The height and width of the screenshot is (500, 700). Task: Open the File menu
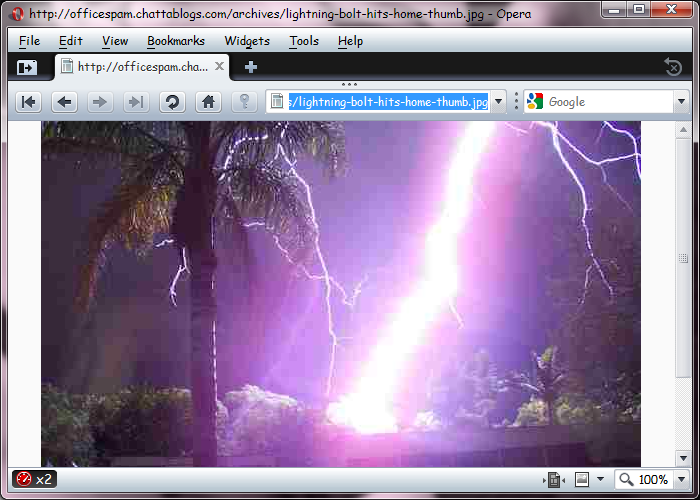click(29, 41)
